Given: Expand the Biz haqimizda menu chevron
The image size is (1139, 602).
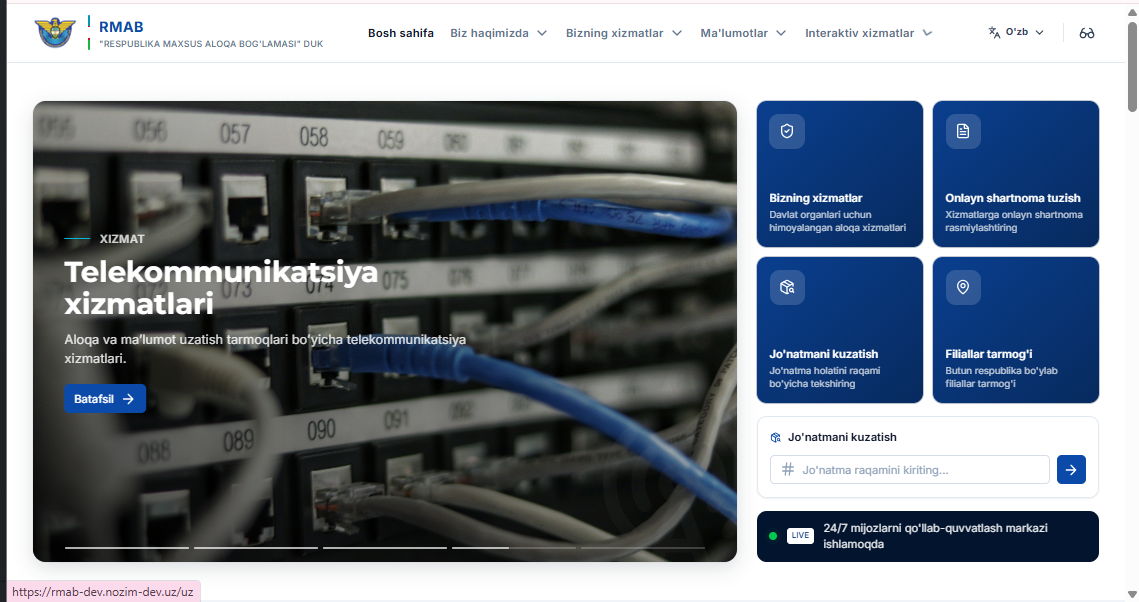Looking at the screenshot, I should pos(542,33).
